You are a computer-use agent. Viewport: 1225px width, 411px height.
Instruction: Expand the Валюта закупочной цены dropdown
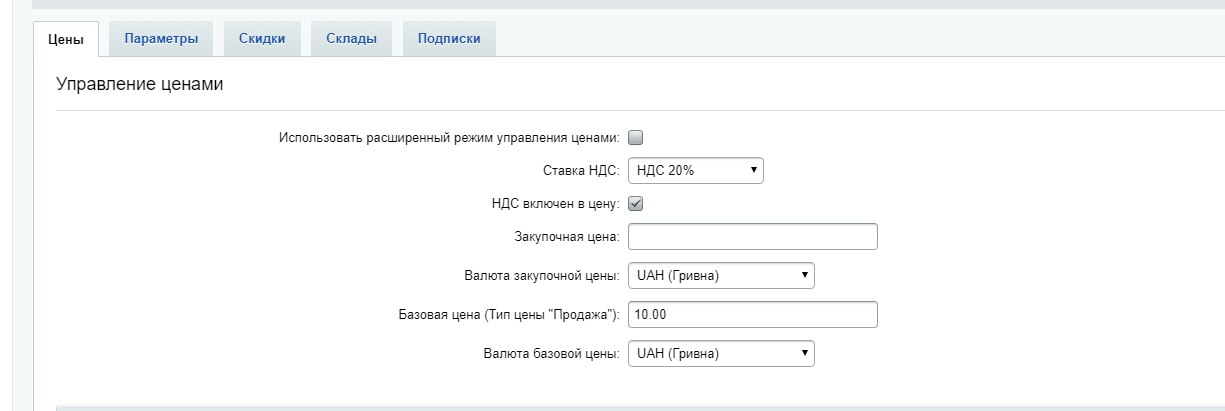(720, 275)
